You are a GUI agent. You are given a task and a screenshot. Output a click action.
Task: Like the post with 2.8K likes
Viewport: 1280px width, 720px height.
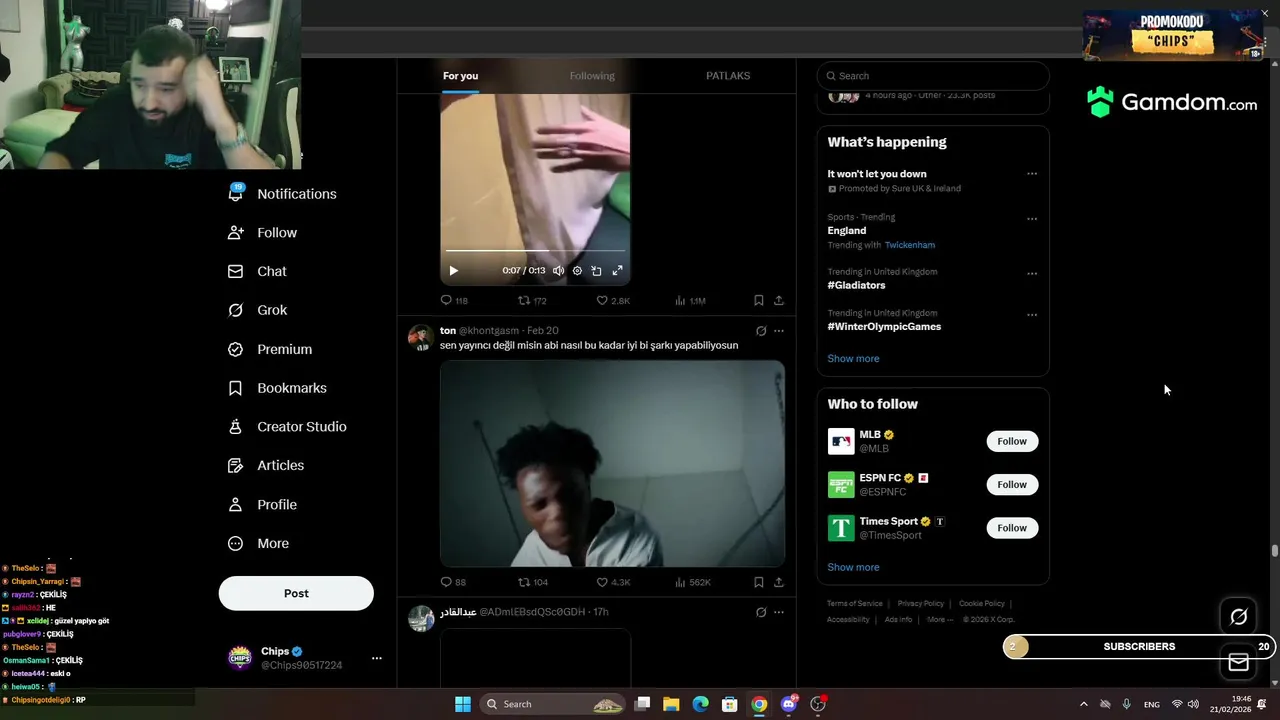613,300
